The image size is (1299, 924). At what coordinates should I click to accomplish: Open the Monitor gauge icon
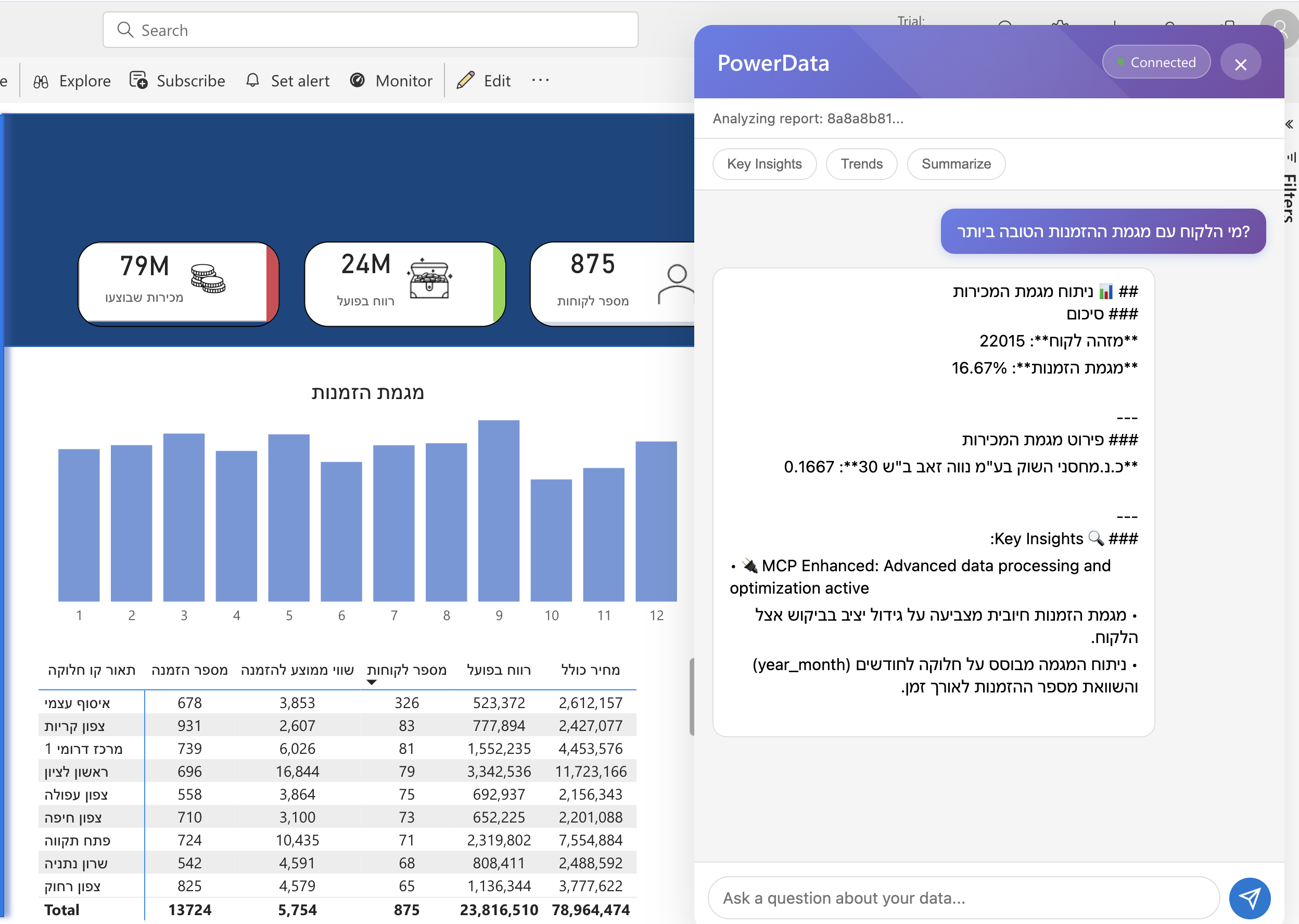358,80
